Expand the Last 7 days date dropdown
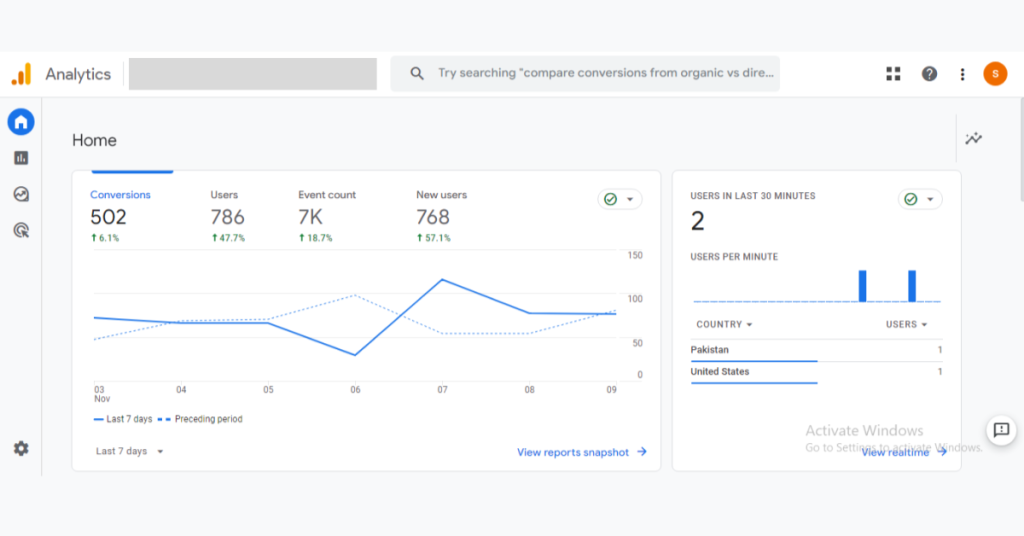The height and width of the screenshot is (536, 1024). coord(130,452)
